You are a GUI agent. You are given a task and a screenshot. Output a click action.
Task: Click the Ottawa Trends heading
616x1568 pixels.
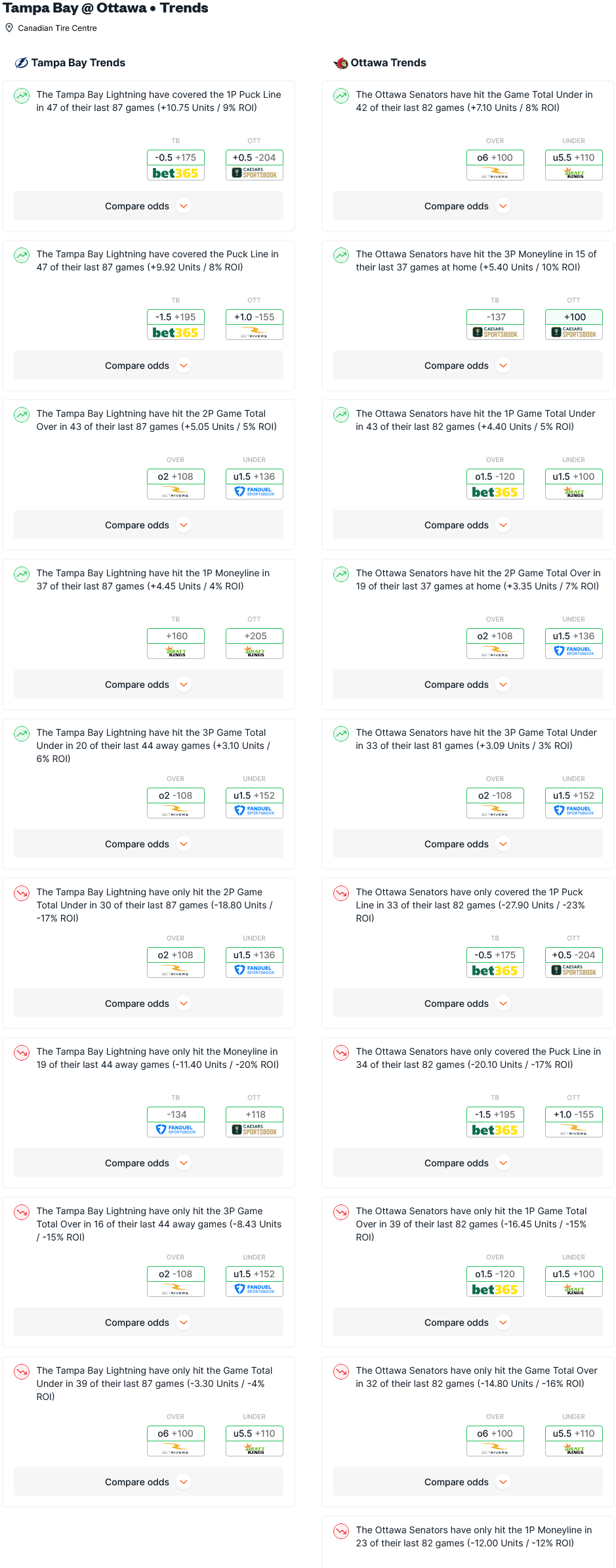coord(388,63)
